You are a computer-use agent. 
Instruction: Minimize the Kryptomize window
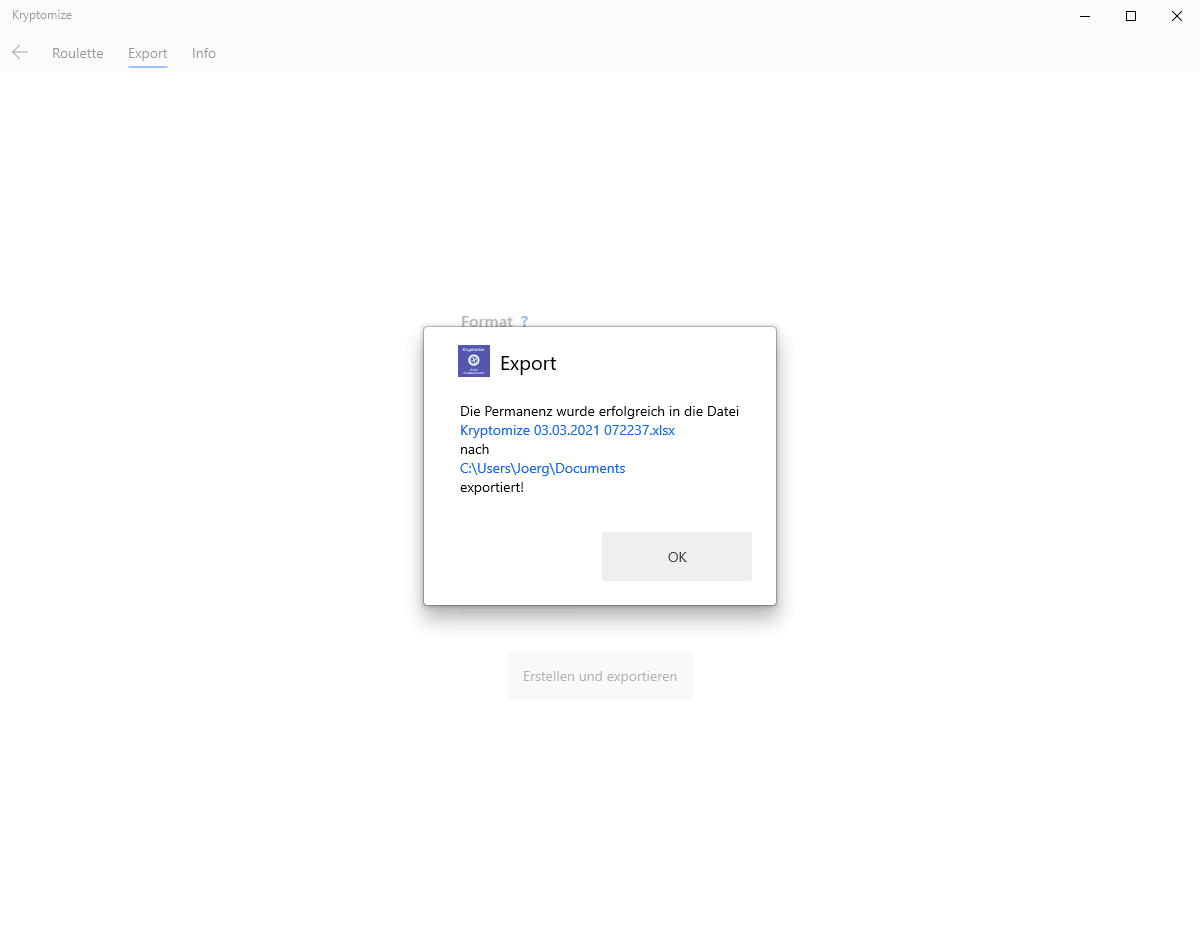tap(1085, 16)
